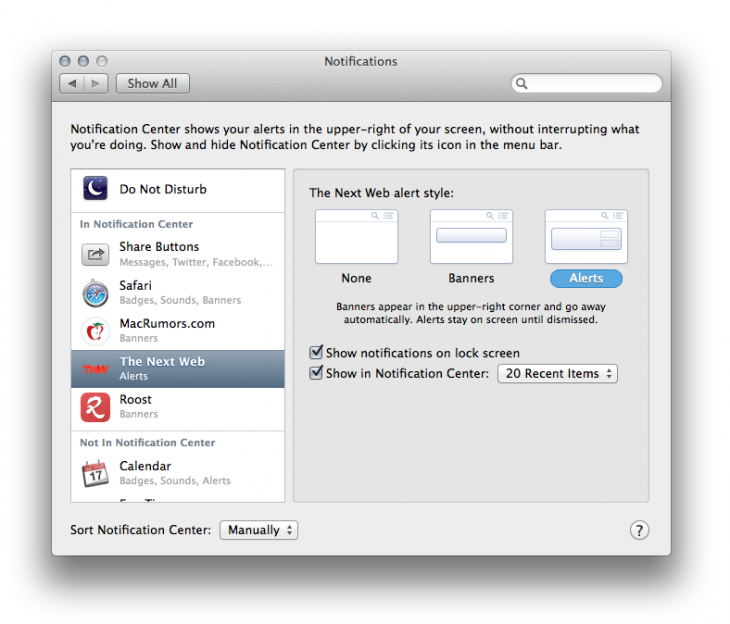Choose the Alerts alert style thumbnail
Screen dimensions: 730x624
[586, 237]
